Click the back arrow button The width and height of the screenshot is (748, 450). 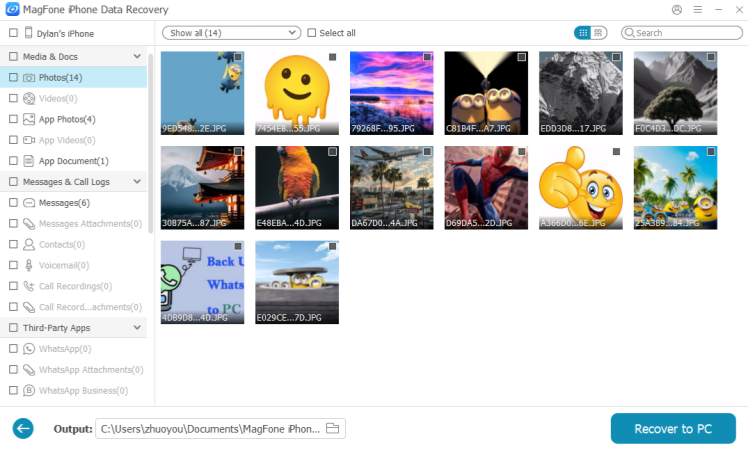(23, 429)
